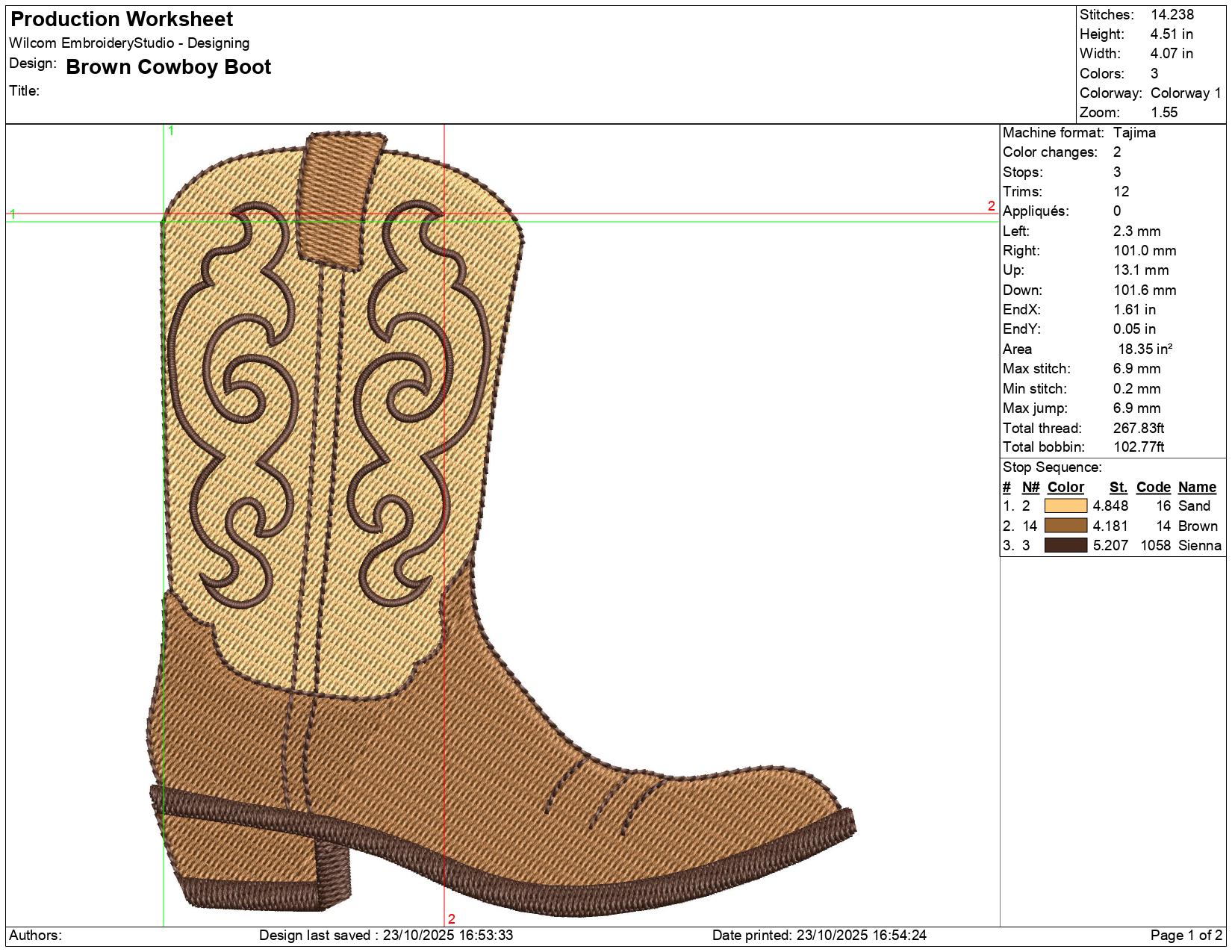Click the Trims value 12
This screenshot has width=1232, height=952.
click(x=1121, y=191)
